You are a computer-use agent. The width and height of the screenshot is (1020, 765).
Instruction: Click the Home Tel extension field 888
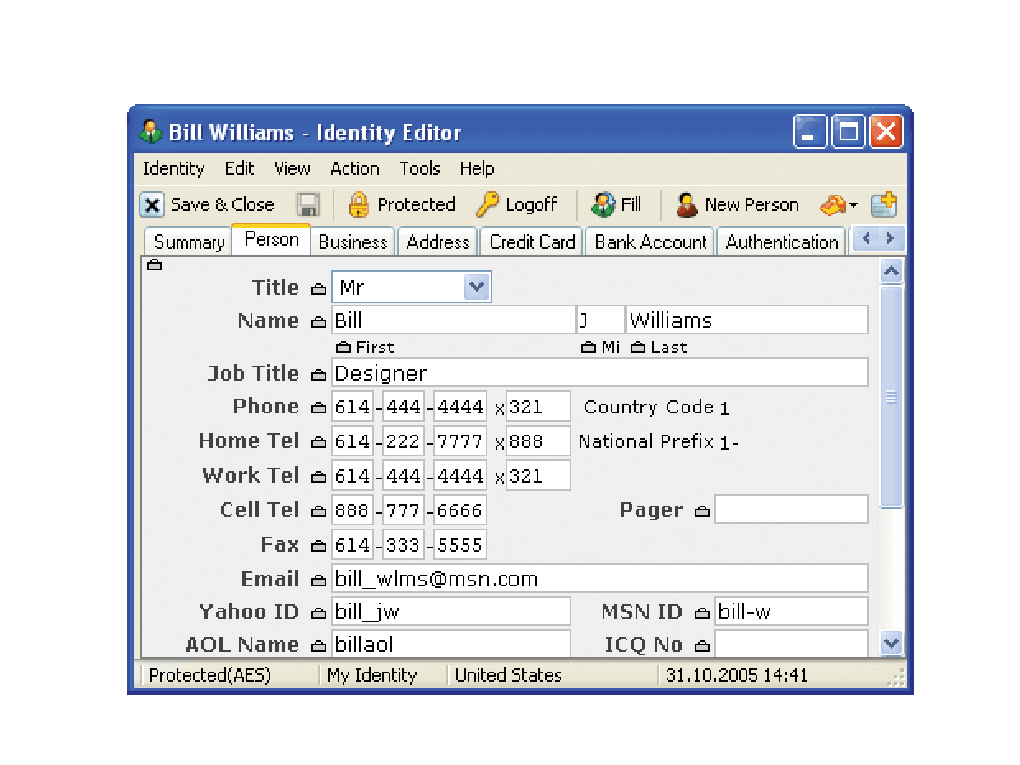click(x=538, y=442)
